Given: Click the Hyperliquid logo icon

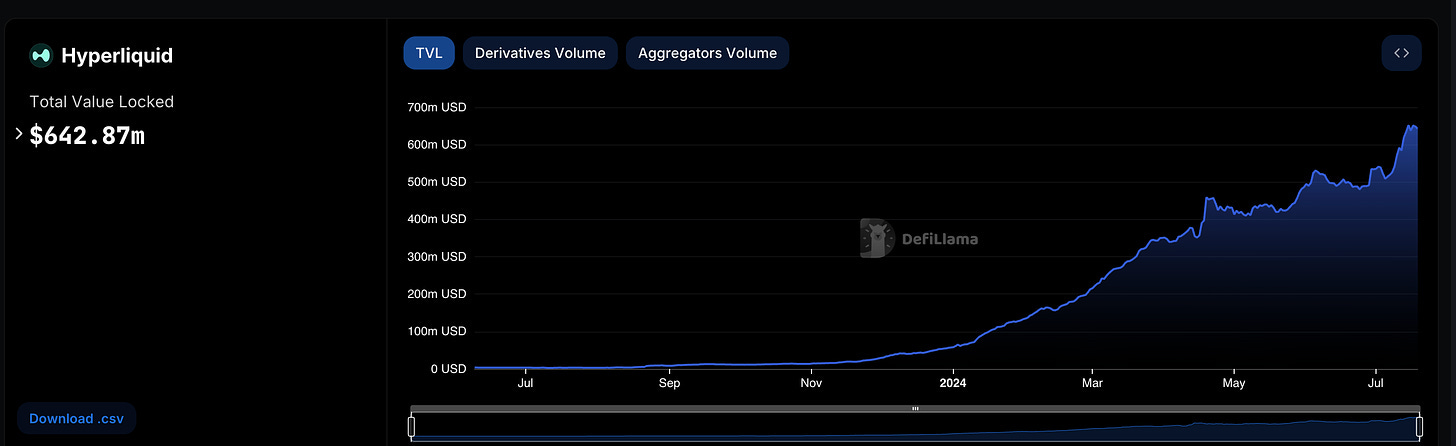Looking at the screenshot, I should [41, 56].
